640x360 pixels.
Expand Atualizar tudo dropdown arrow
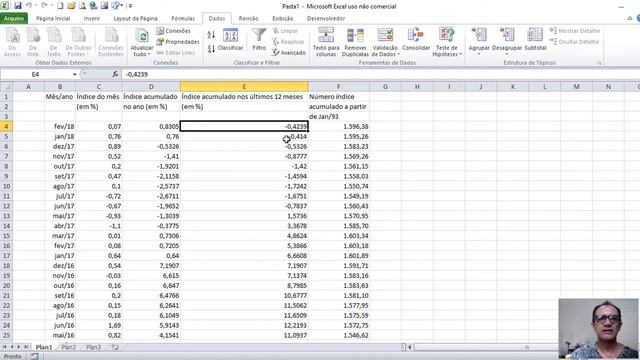point(149,54)
